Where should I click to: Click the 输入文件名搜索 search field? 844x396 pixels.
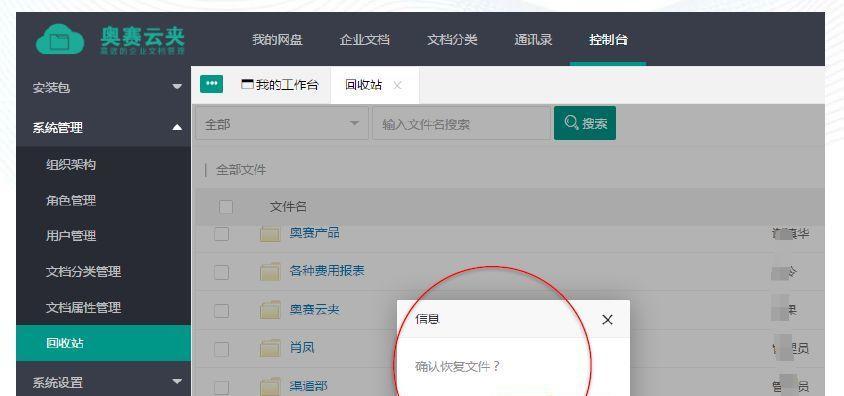pos(461,124)
